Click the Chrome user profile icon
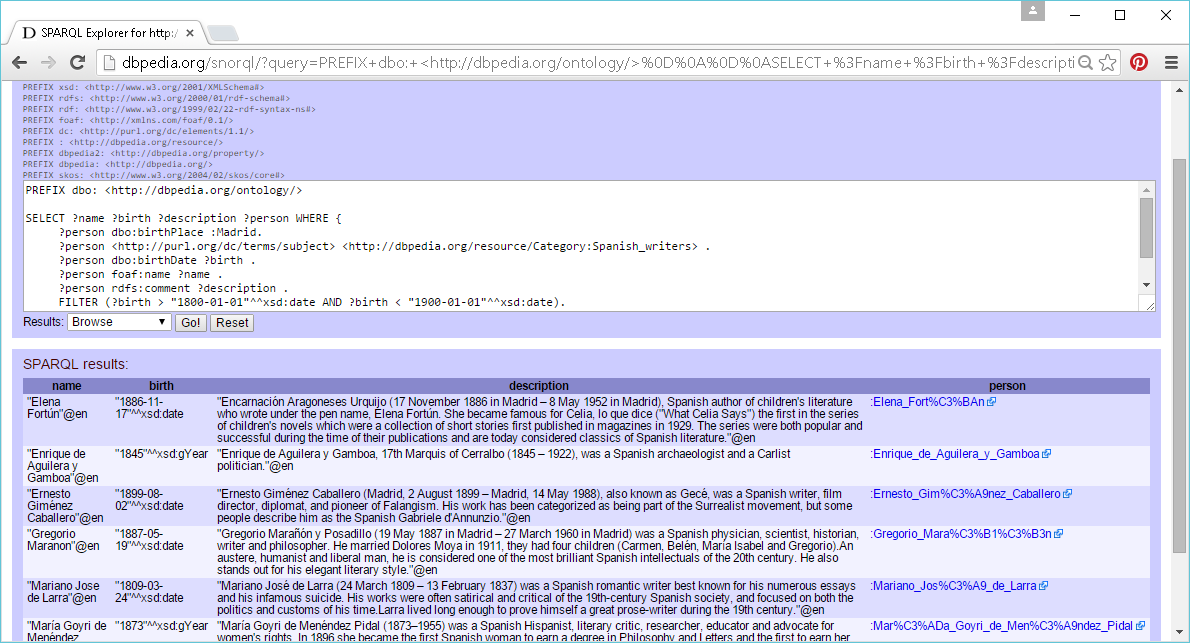This screenshot has height=643, width=1190. [x=1033, y=11]
